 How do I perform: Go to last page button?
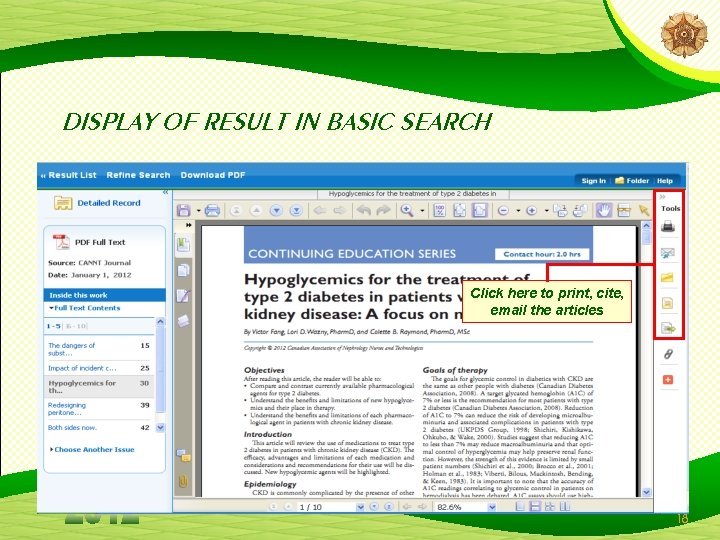pos(296,211)
